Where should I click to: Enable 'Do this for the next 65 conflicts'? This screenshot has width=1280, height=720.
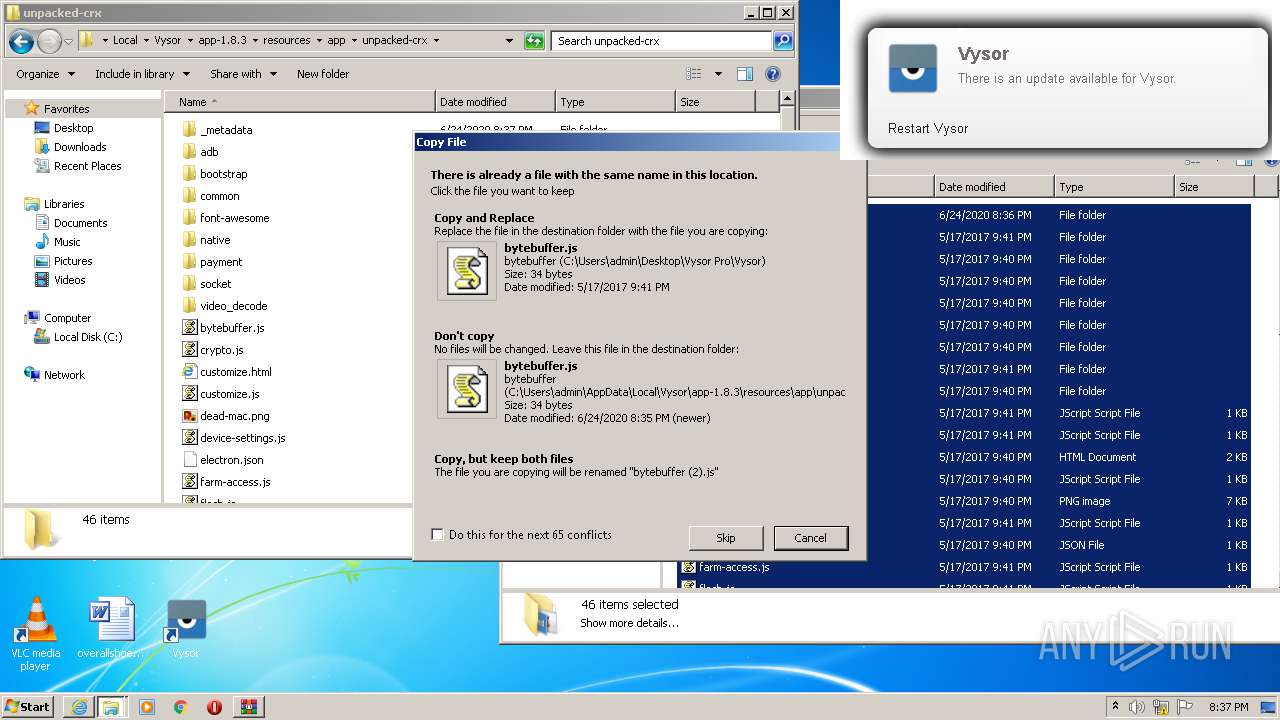(x=437, y=535)
